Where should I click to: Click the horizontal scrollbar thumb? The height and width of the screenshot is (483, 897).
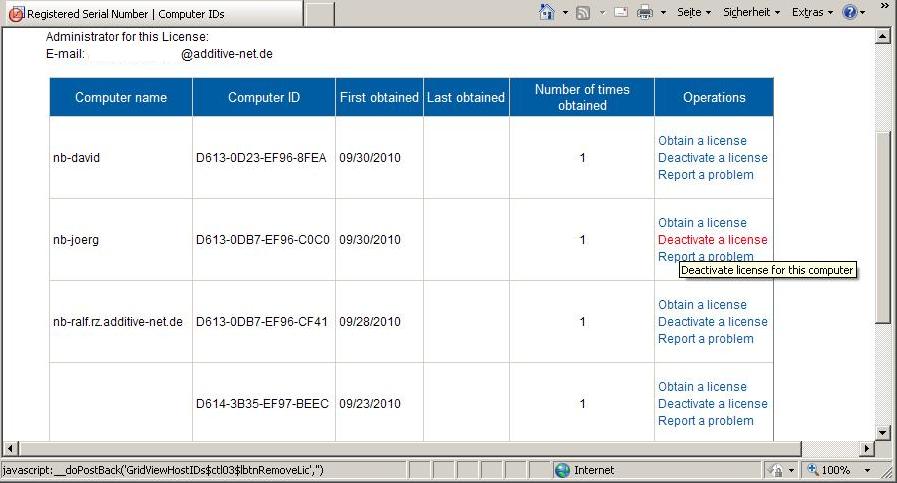pos(410,448)
